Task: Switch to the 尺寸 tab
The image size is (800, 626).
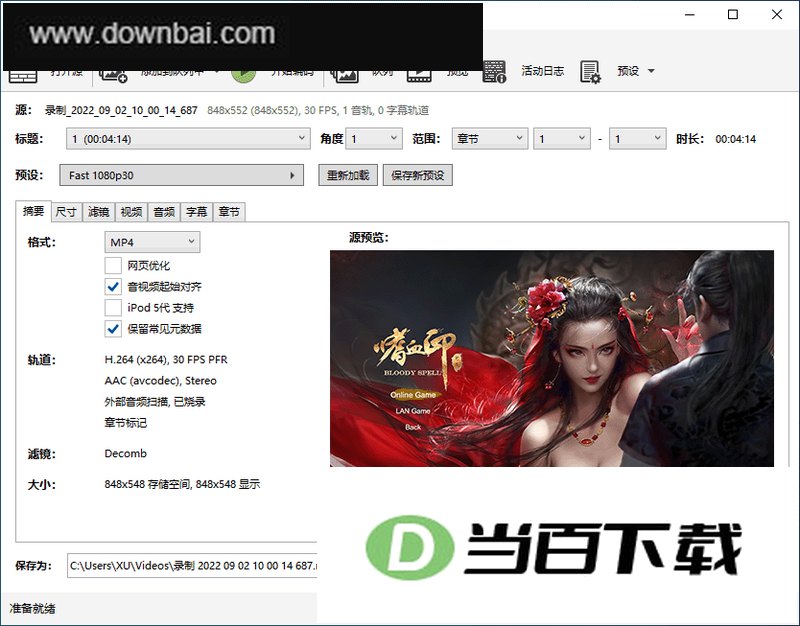Action: [66, 212]
